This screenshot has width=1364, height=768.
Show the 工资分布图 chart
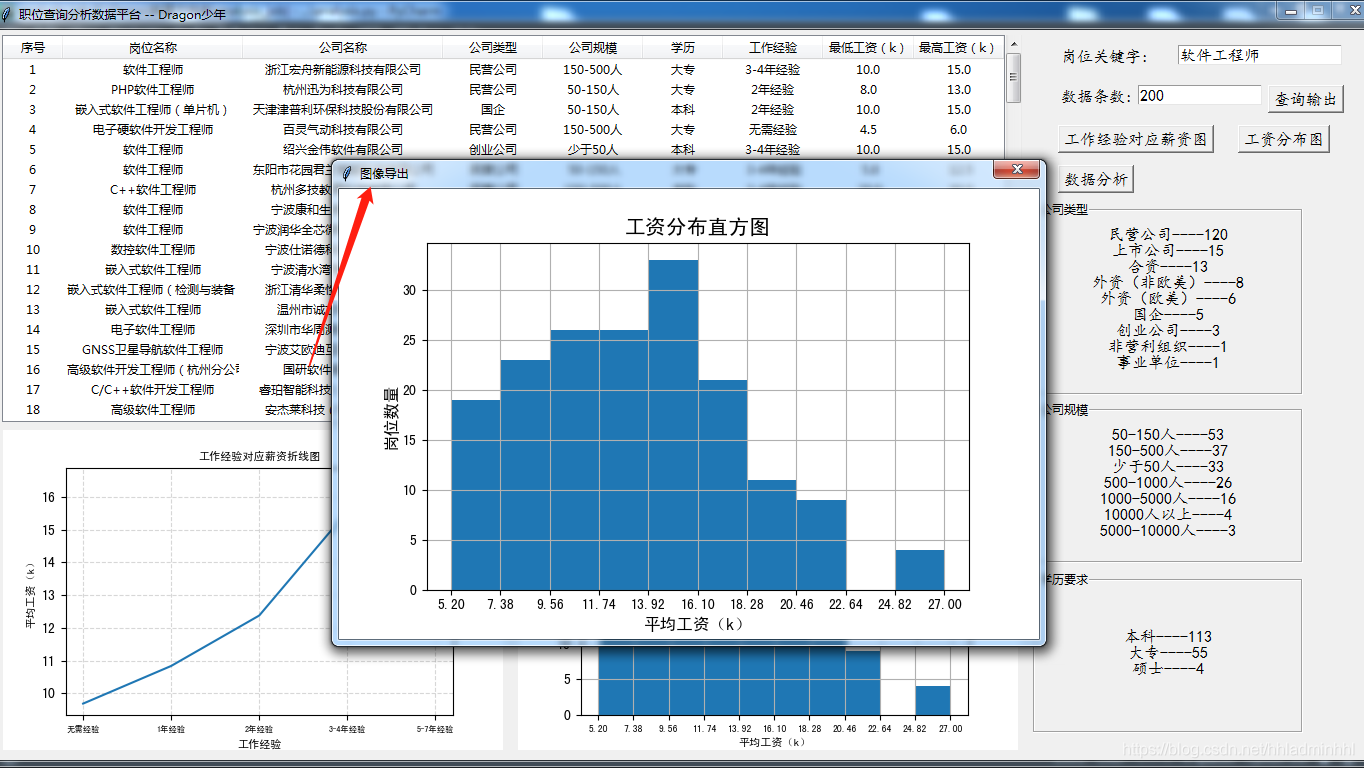[1283, 139]
